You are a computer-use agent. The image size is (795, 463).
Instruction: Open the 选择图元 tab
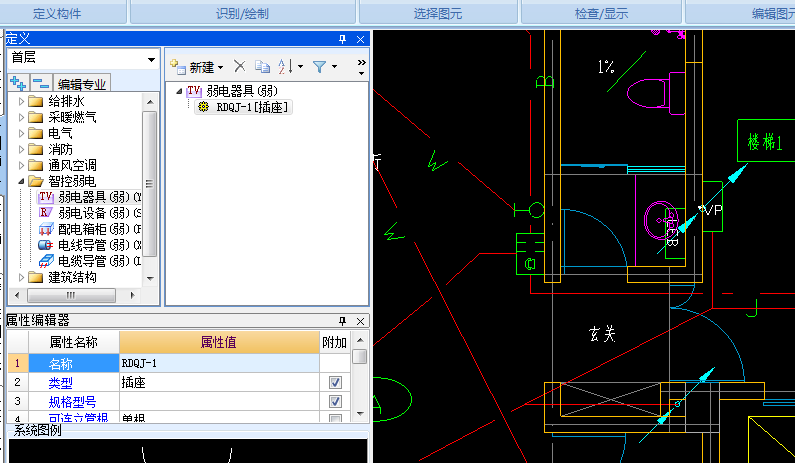pyautogui.click(x=438, y=13)
